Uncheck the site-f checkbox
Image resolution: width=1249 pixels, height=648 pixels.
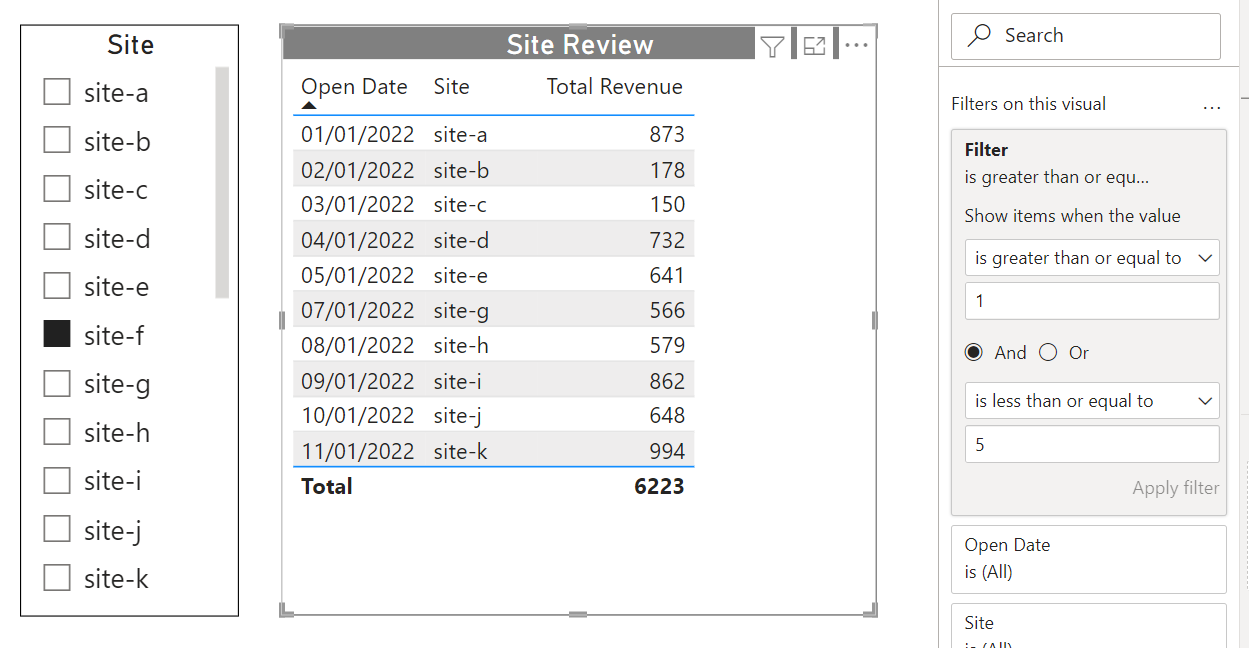click(57, 335)
